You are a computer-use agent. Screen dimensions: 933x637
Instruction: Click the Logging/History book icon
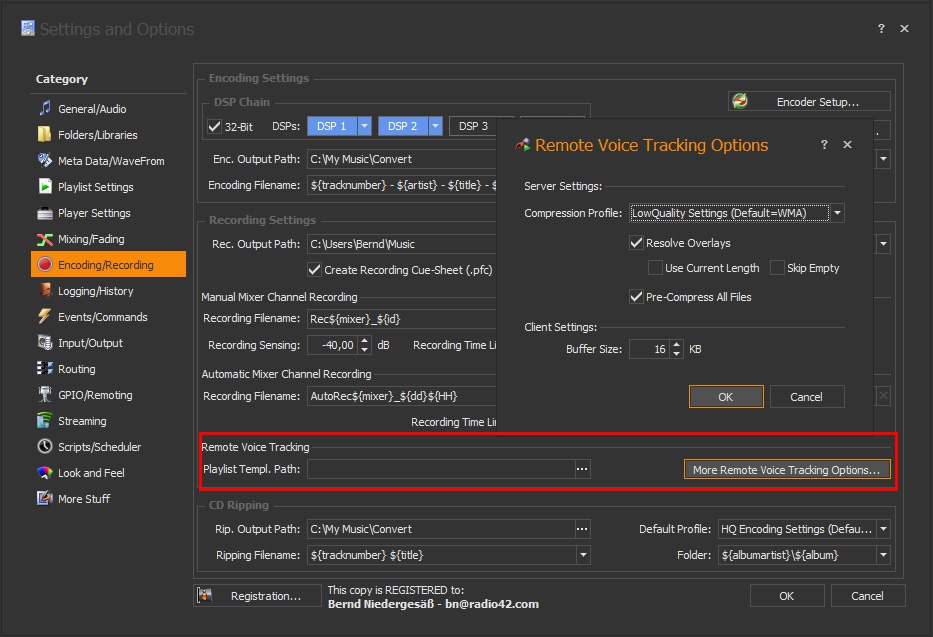click(x=45, y=290)
